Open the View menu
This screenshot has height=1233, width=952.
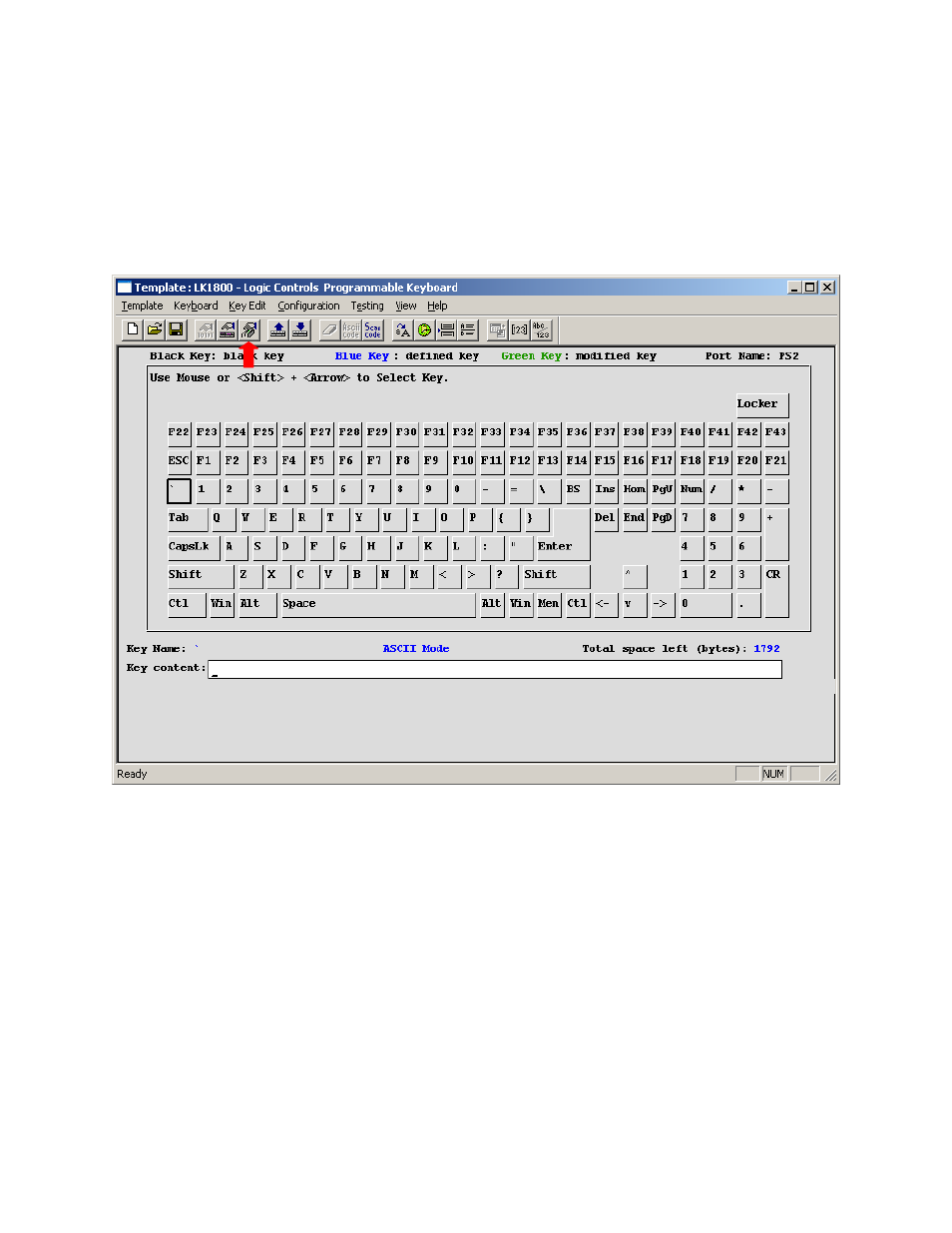coord(406,307)
